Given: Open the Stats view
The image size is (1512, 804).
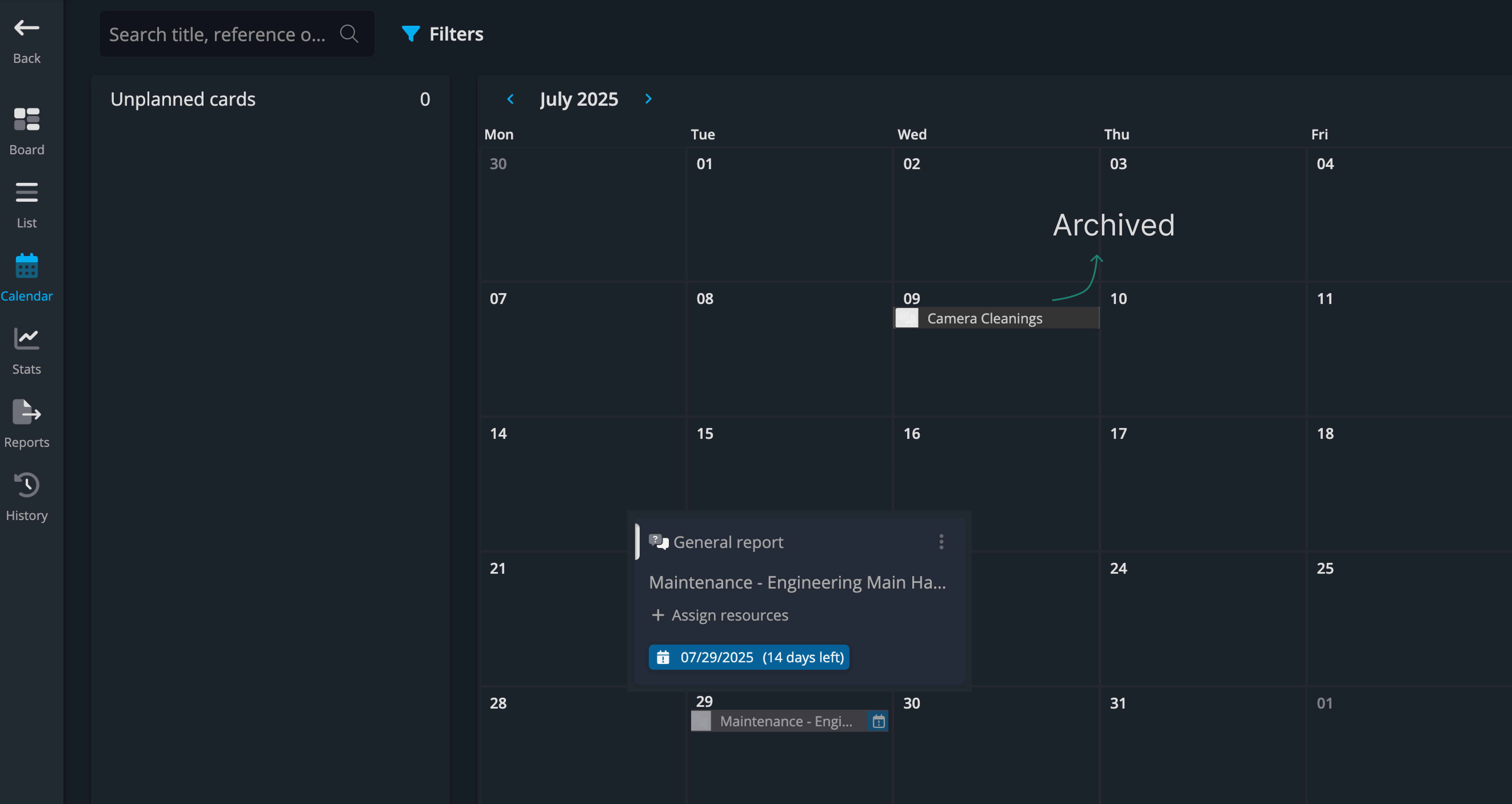Looking at the screenshot, I should [26, 350].
